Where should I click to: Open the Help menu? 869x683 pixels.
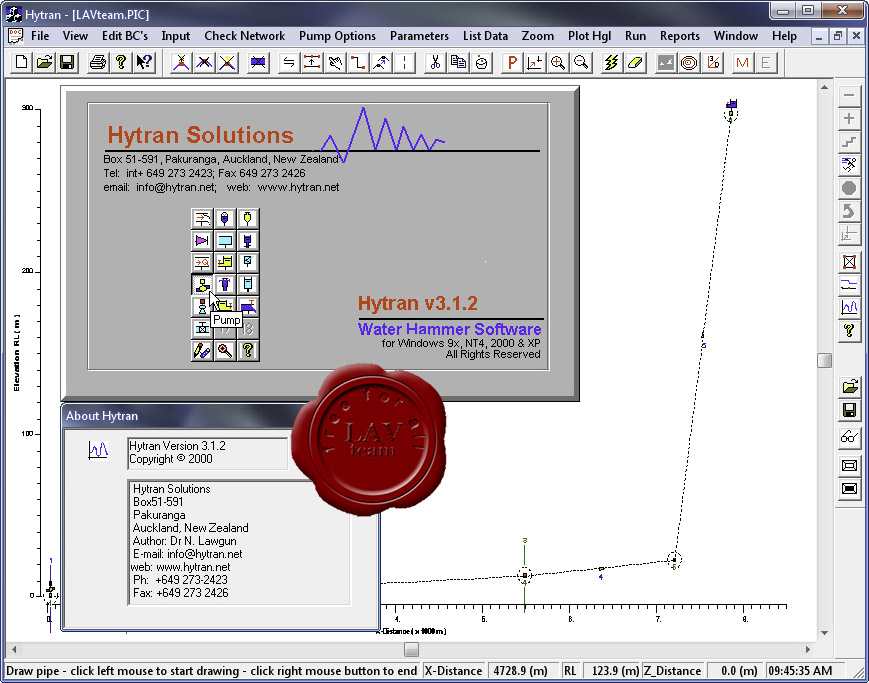coord(784,36)
